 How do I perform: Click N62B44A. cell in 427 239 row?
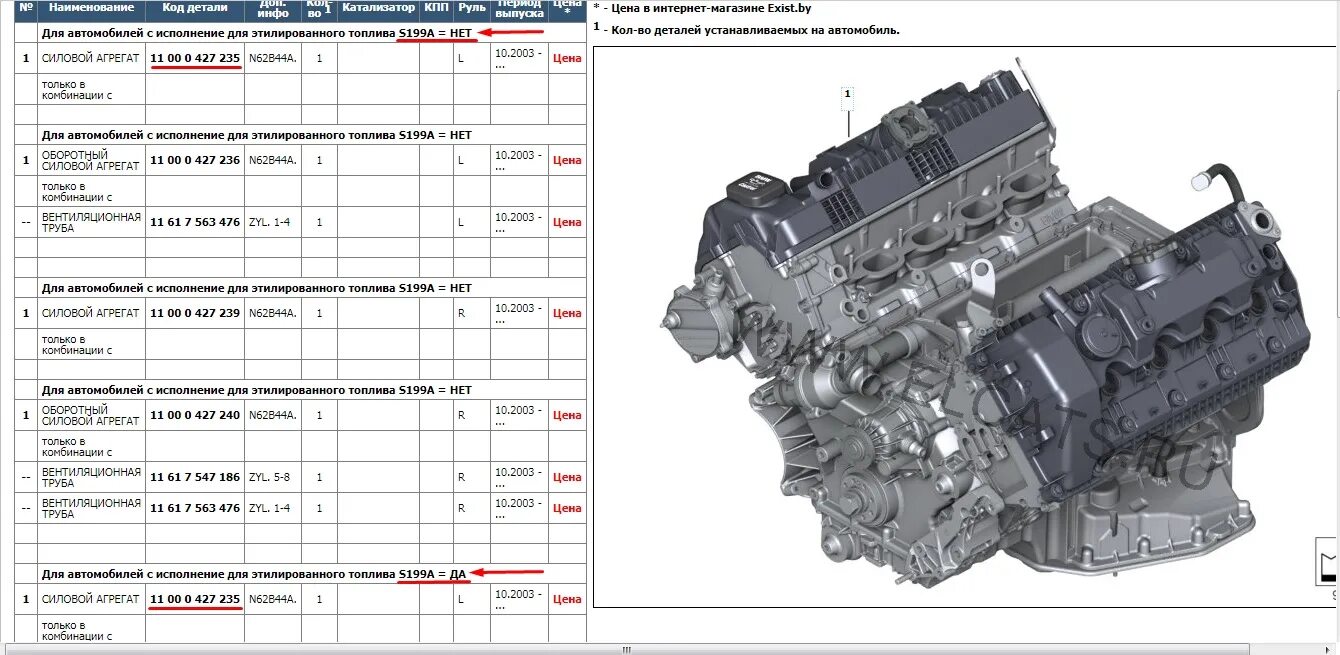[x=273, y=313]
